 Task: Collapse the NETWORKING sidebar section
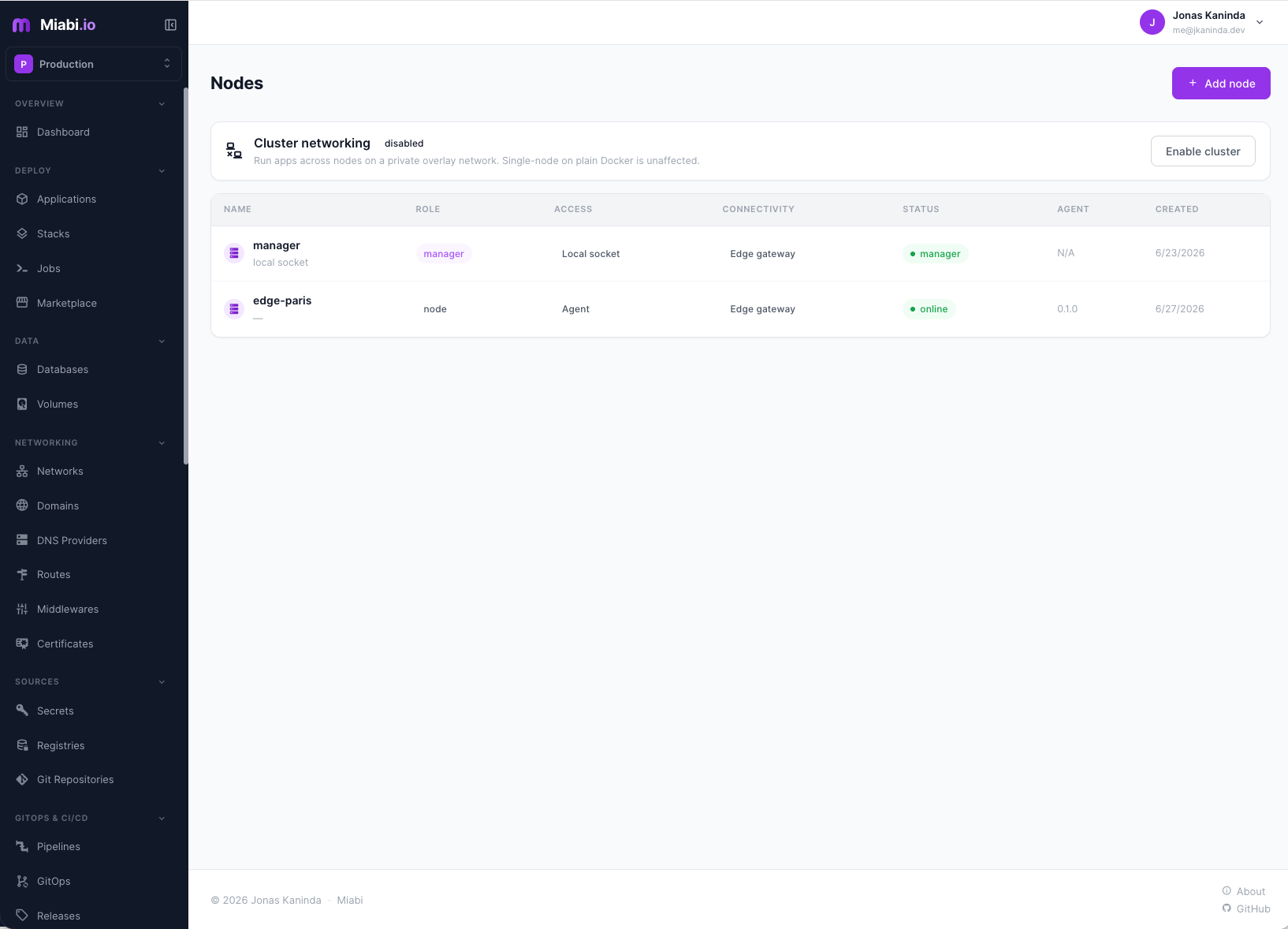click(162, 443)
